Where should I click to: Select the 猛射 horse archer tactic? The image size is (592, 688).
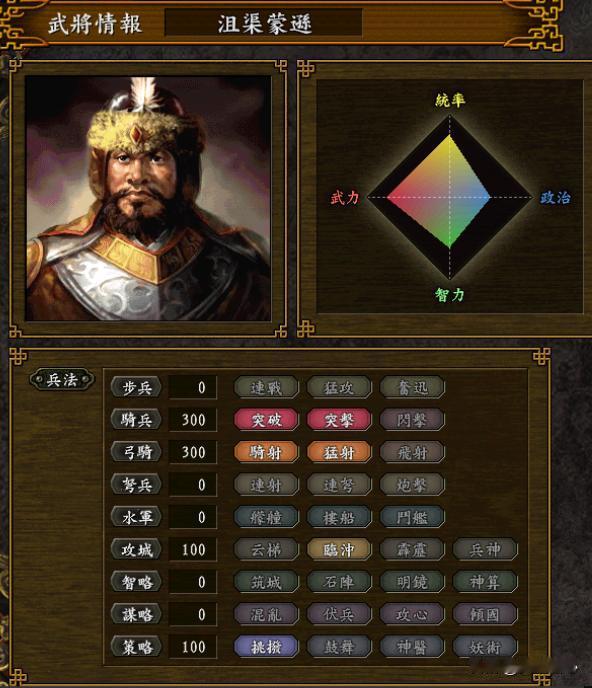pos(339,452)
